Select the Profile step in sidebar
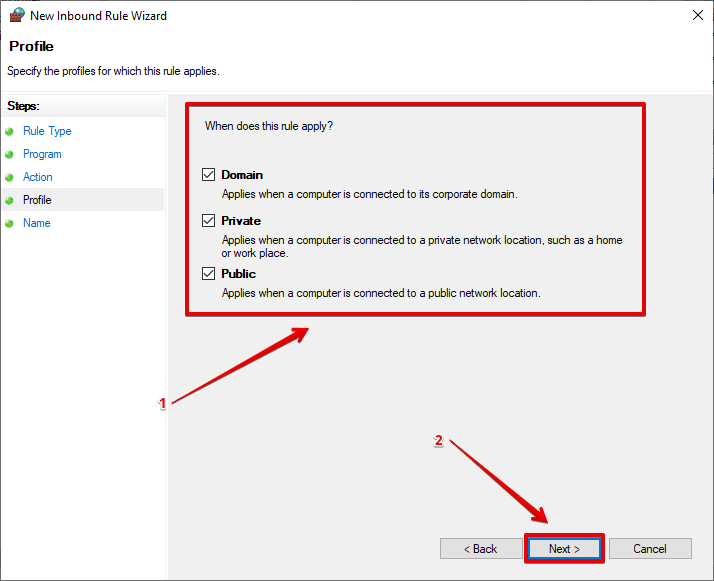Screen dimensions: 714x581 pos(37,200)
